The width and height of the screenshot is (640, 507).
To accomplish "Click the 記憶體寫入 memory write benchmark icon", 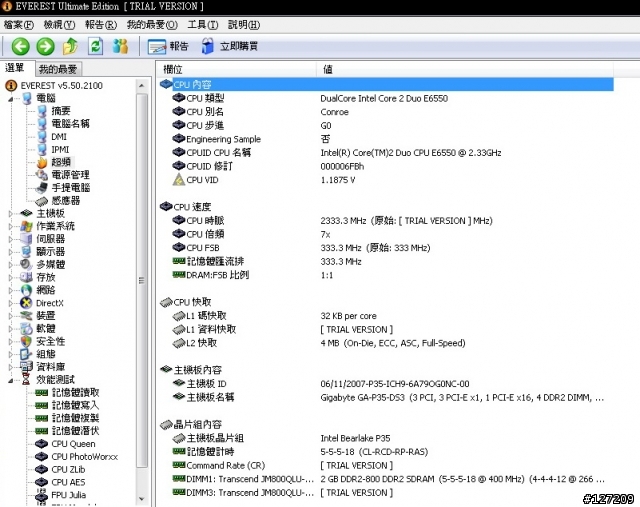I will [x=42, y=405].
